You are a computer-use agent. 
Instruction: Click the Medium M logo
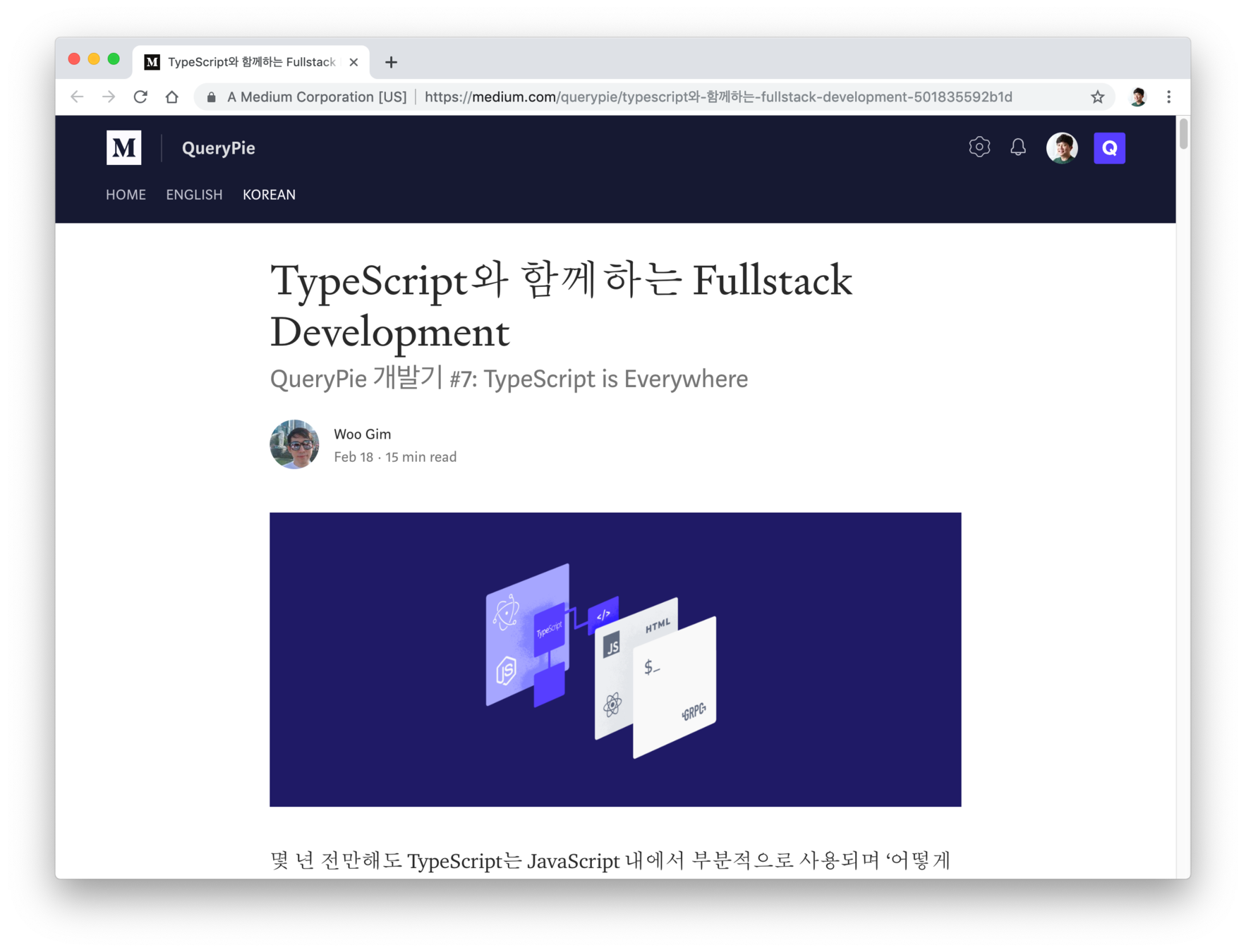(x=124, y=147)
